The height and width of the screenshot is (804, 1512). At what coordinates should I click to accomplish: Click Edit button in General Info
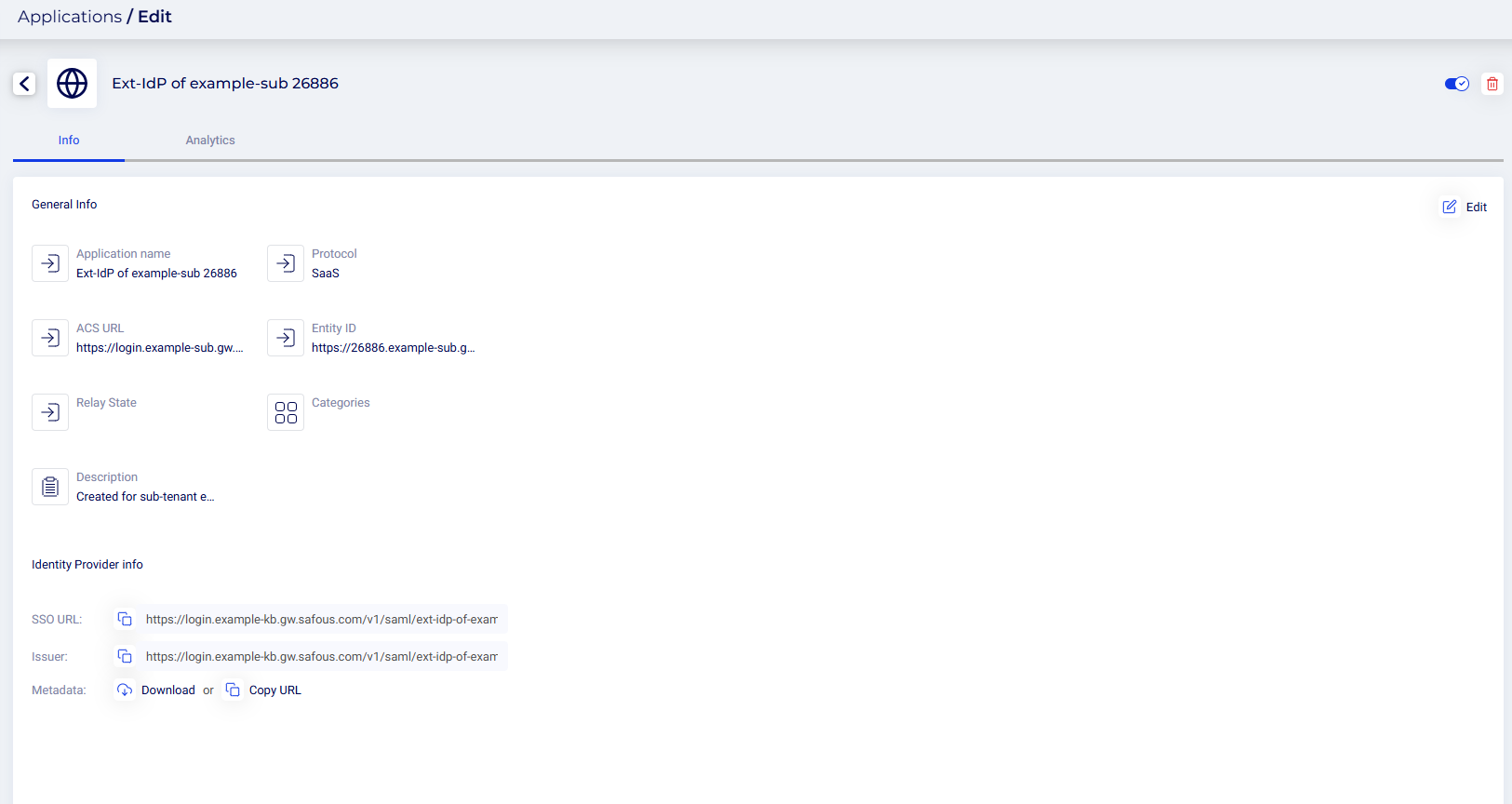[x=1465, y=208]
